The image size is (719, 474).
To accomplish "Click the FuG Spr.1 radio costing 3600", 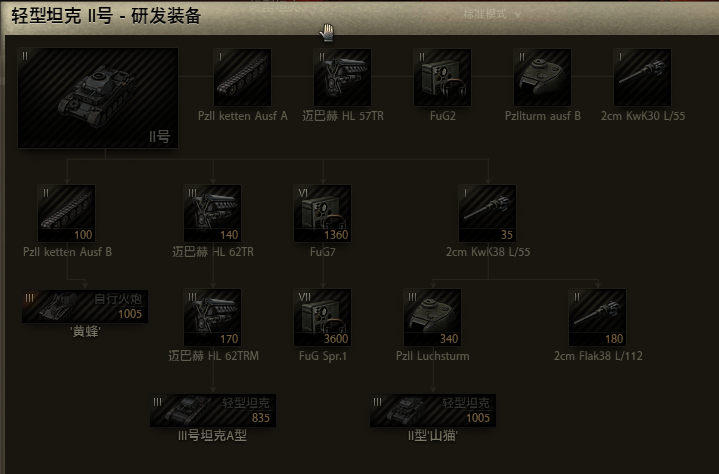I will (x=322, y=317).
